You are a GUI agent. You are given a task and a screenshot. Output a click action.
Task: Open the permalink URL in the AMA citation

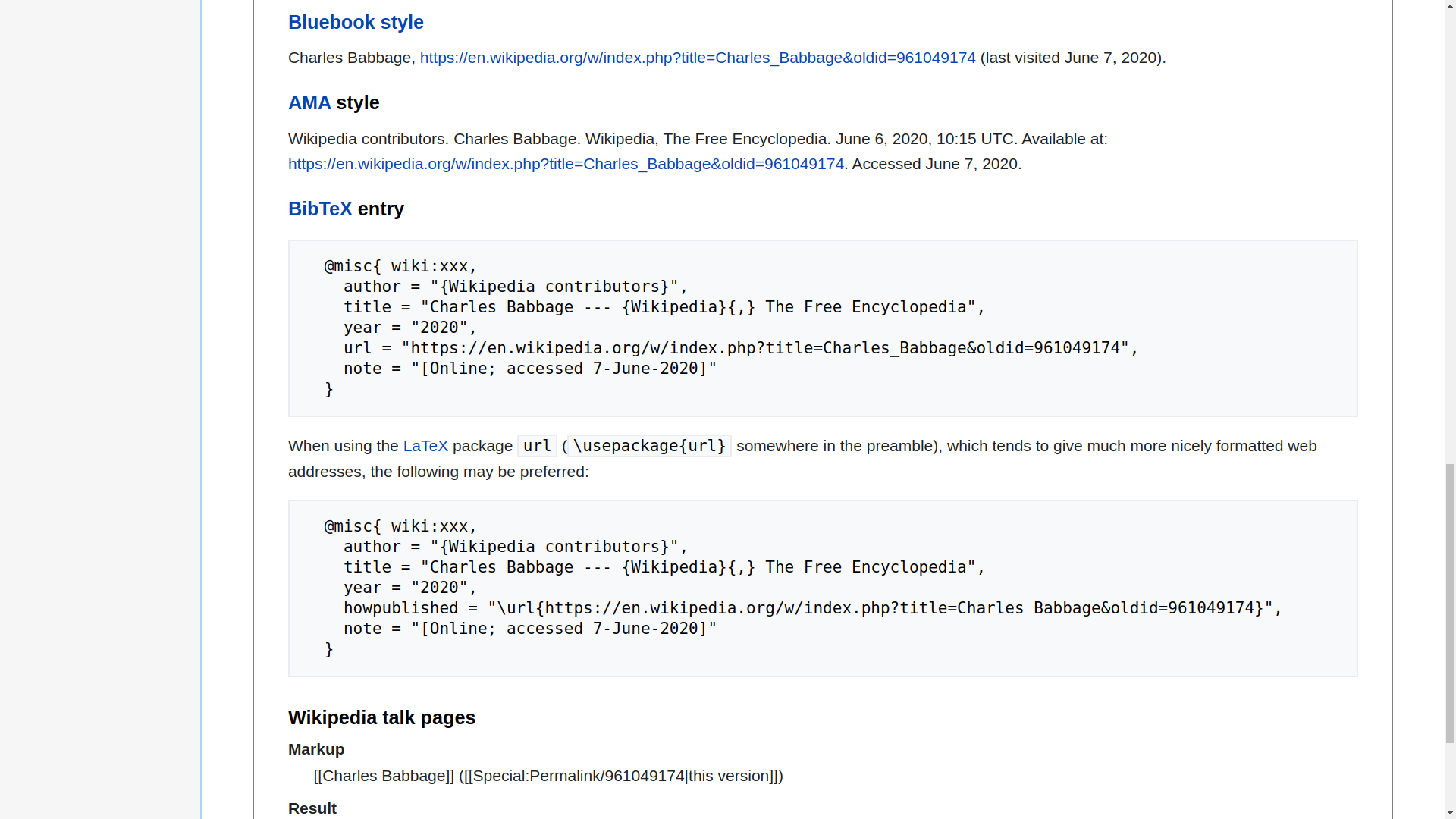coord(566,164)
